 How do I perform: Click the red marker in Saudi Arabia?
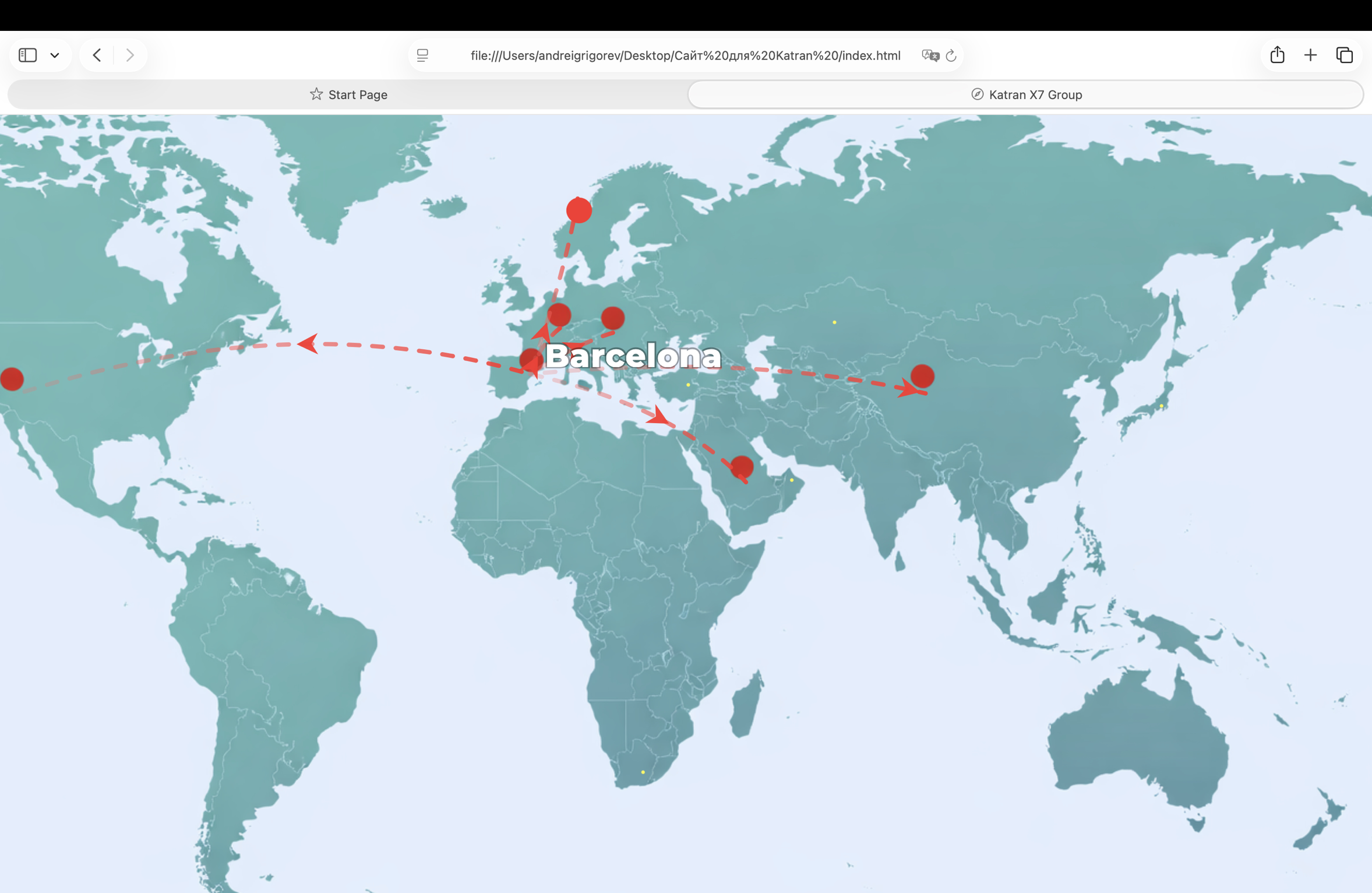pyautogui.click(x=742, y=466)
